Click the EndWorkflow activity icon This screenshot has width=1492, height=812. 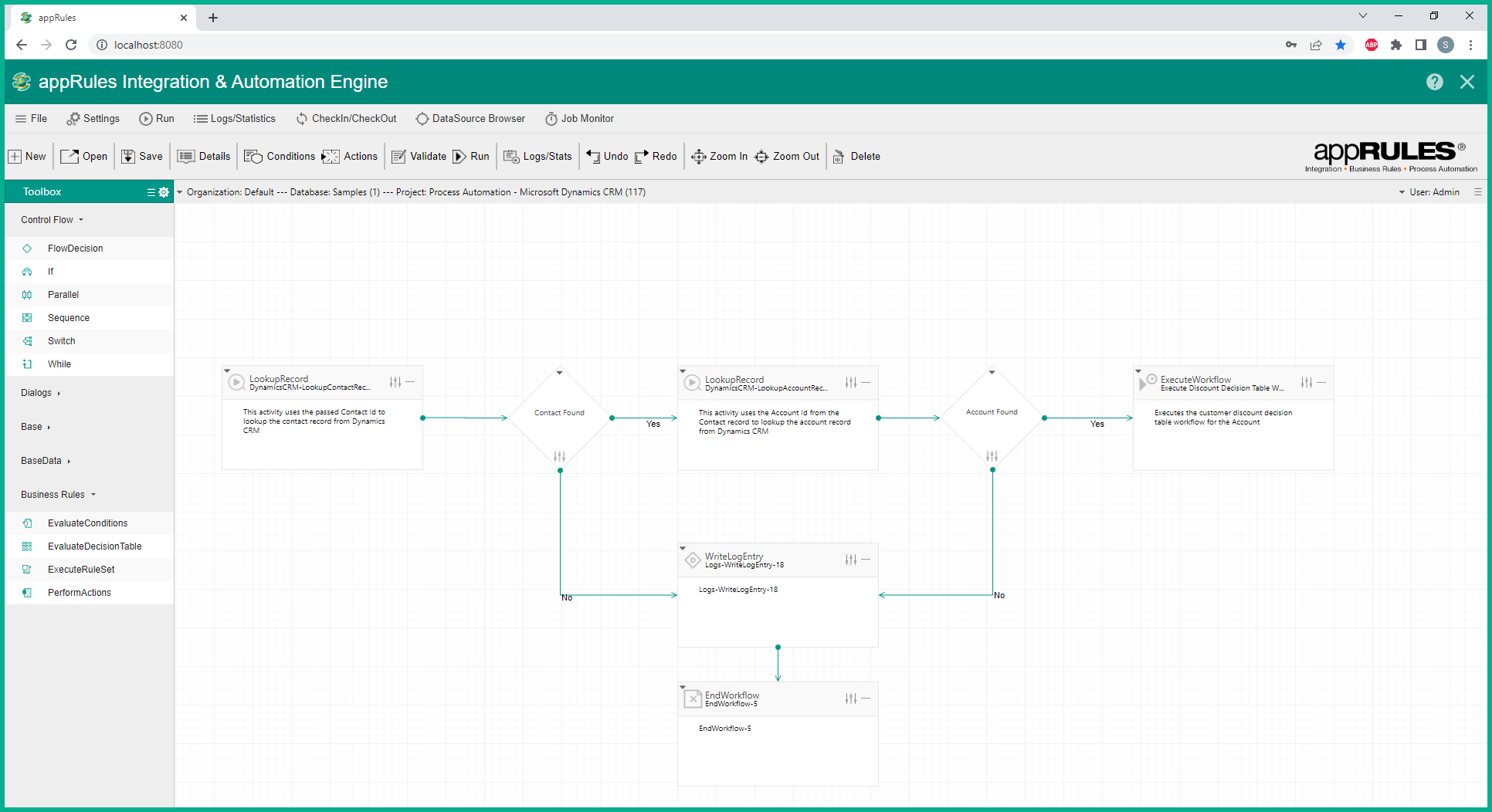[x=693, y=699]
